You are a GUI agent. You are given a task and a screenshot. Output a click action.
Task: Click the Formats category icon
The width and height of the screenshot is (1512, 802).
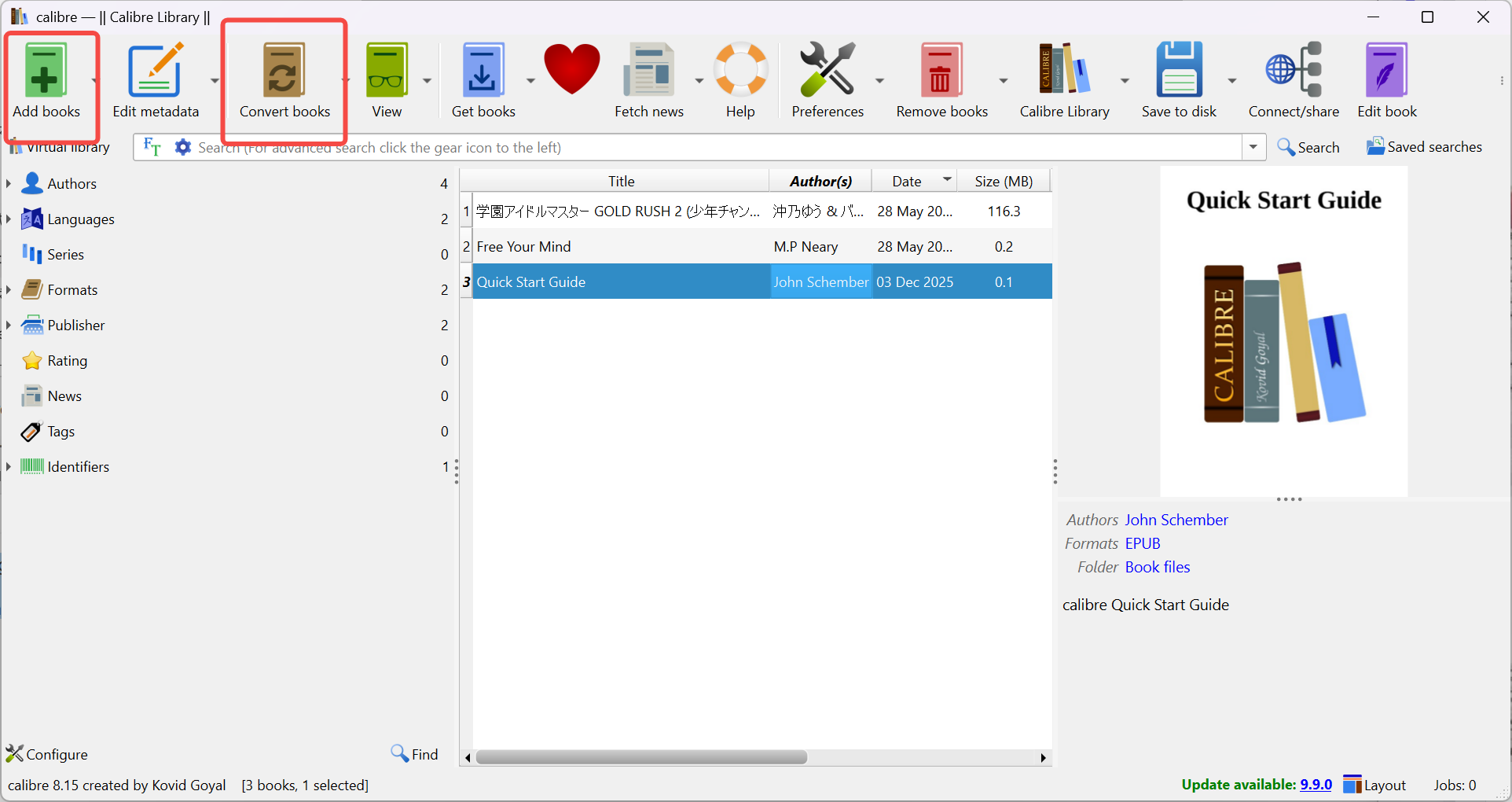(x=32, y=289)
